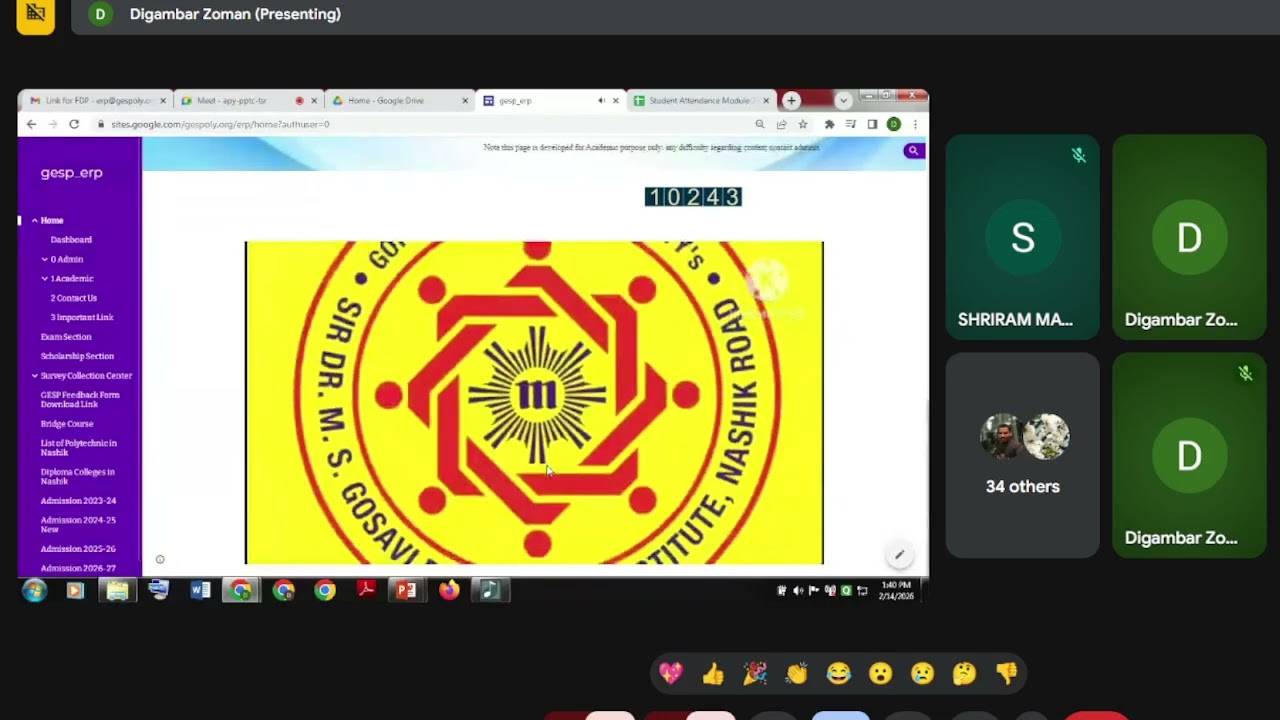This screenshot has width=1280, height=720.
Task: Open the Dashboard page link
Action: (71, 240)
